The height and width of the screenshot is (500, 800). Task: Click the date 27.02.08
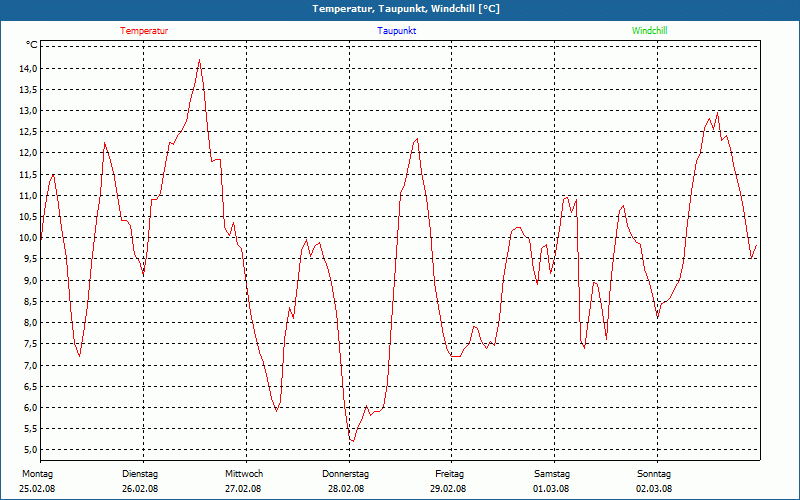(x=243, y=489)
